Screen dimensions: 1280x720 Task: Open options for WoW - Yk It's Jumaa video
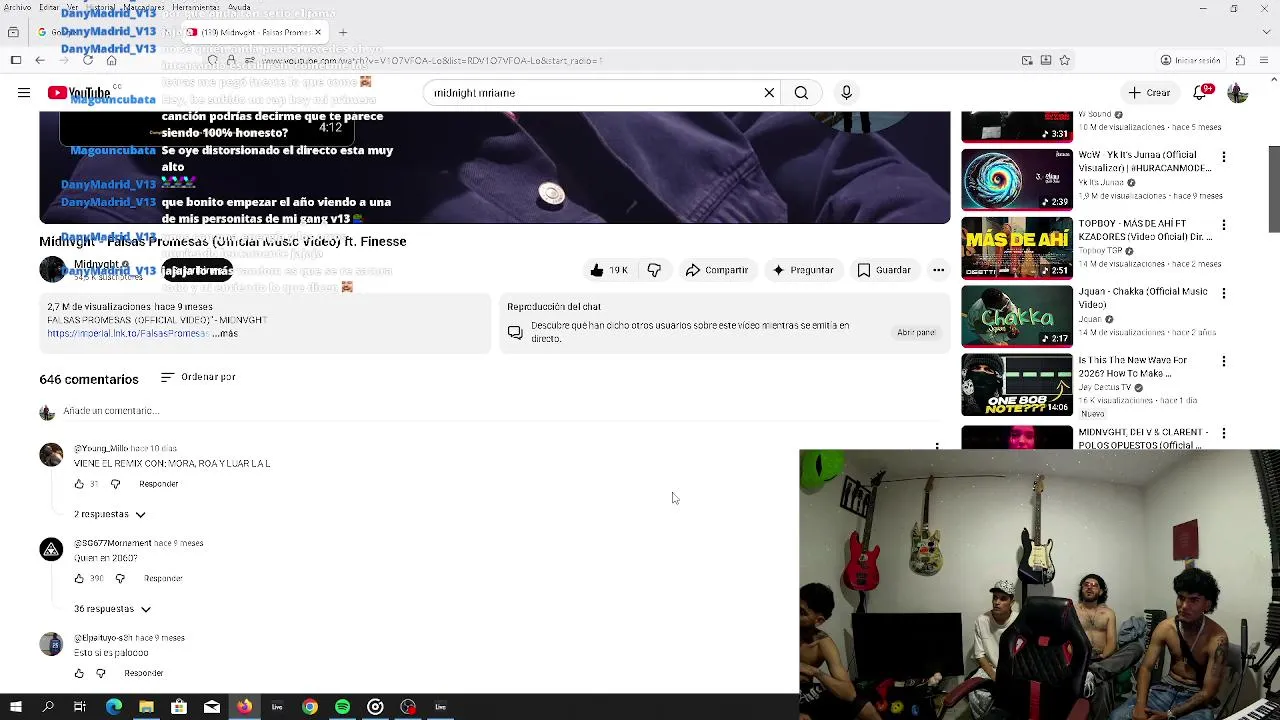[x=1223, y=157]
